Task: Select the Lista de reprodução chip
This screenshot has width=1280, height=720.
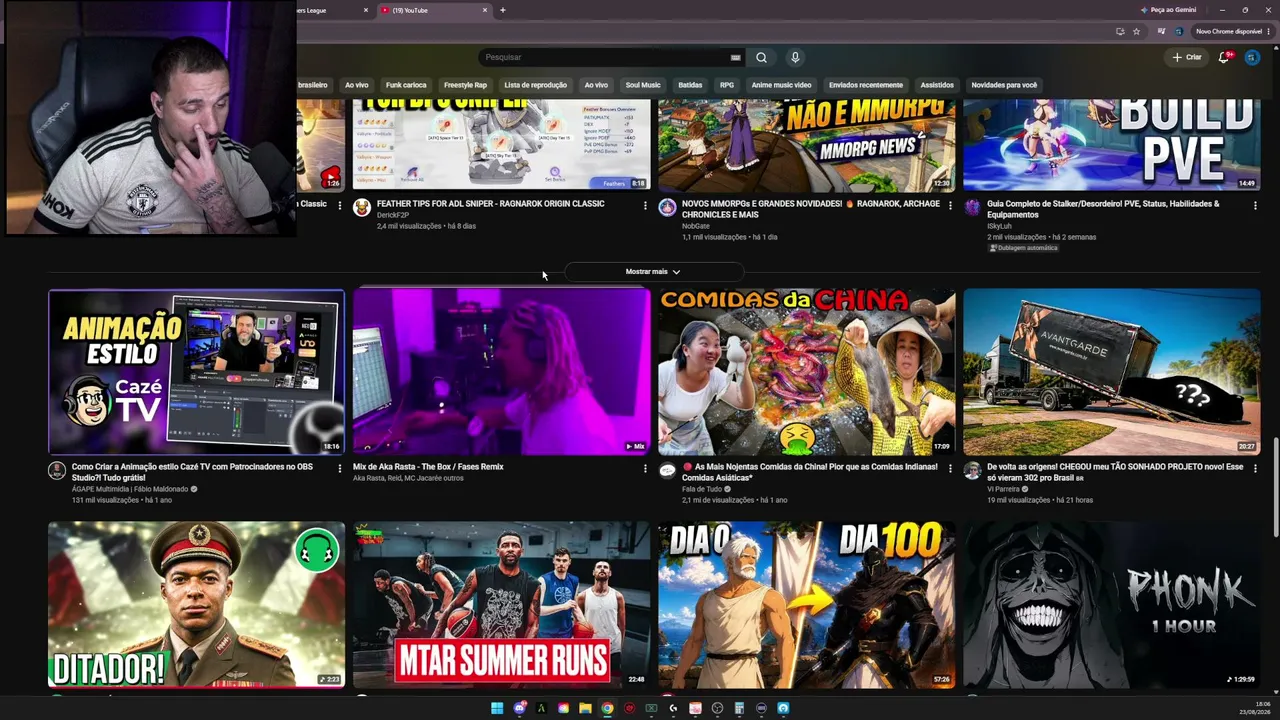Action: [x=536, y=85]
